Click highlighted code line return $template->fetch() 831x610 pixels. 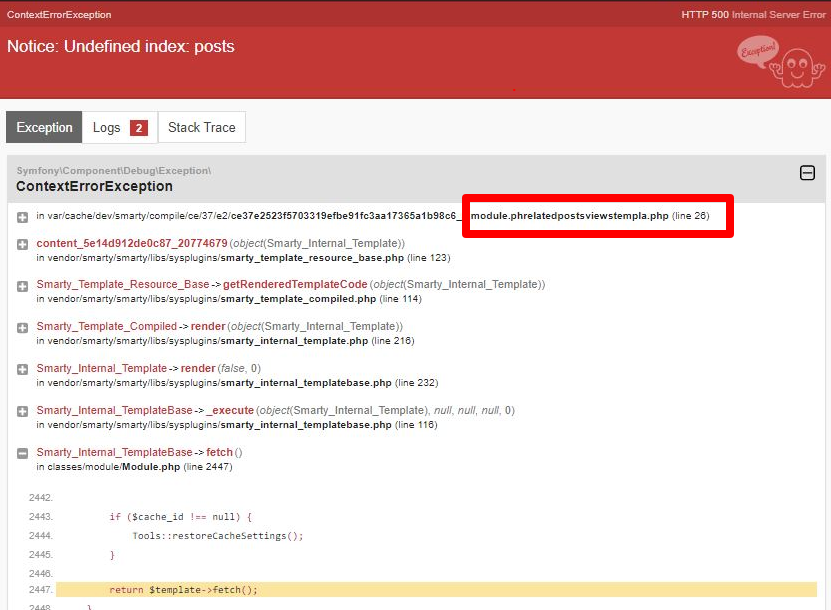(436, 589)
